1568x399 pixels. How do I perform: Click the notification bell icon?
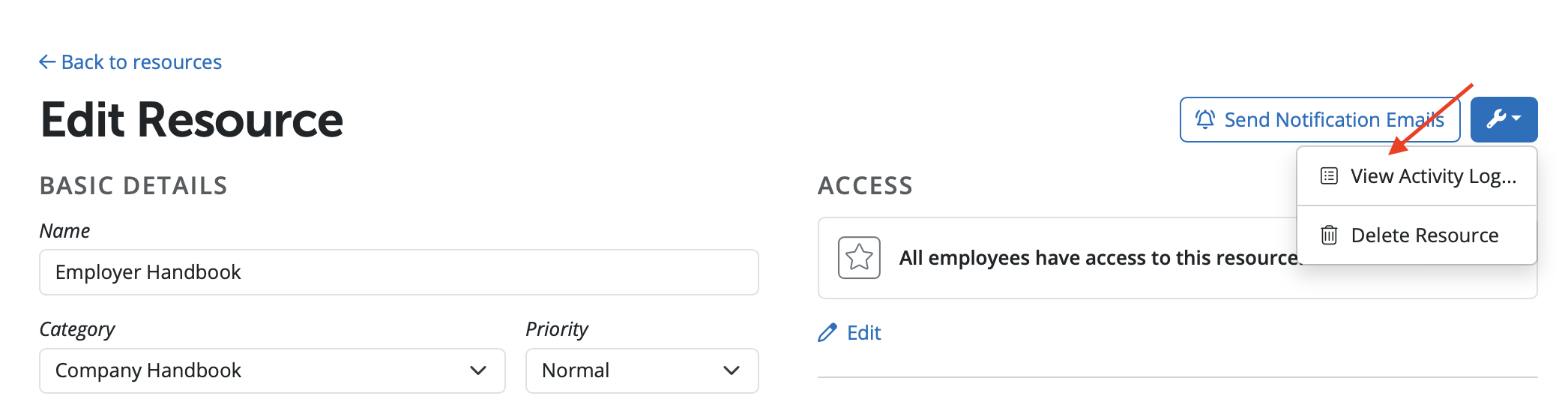pyautogui.click(x=1204, y=119)
